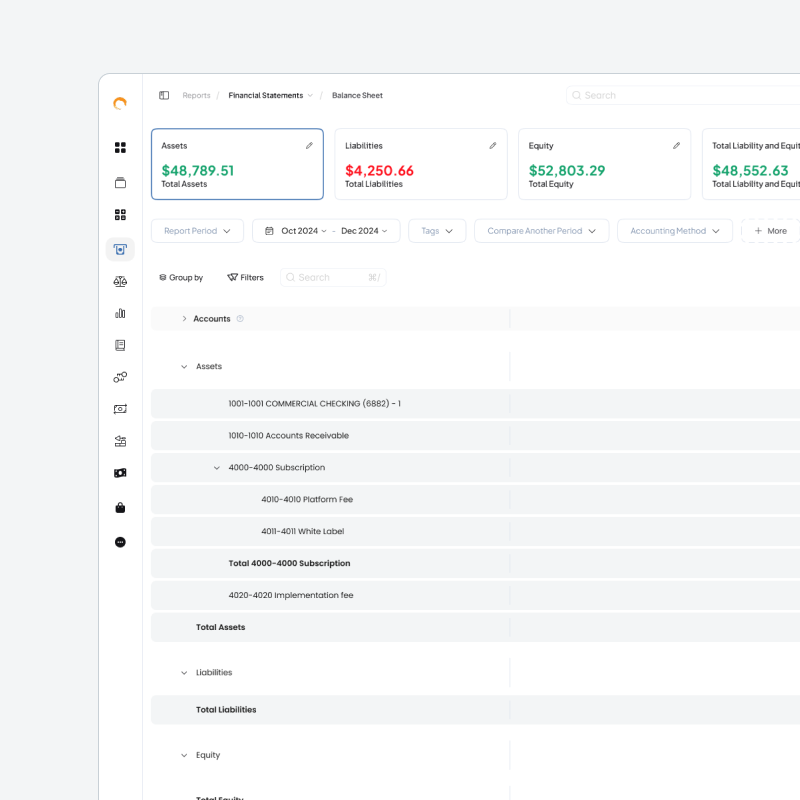Edit the Assets card with pencil icon

click(x=309, y=146)
